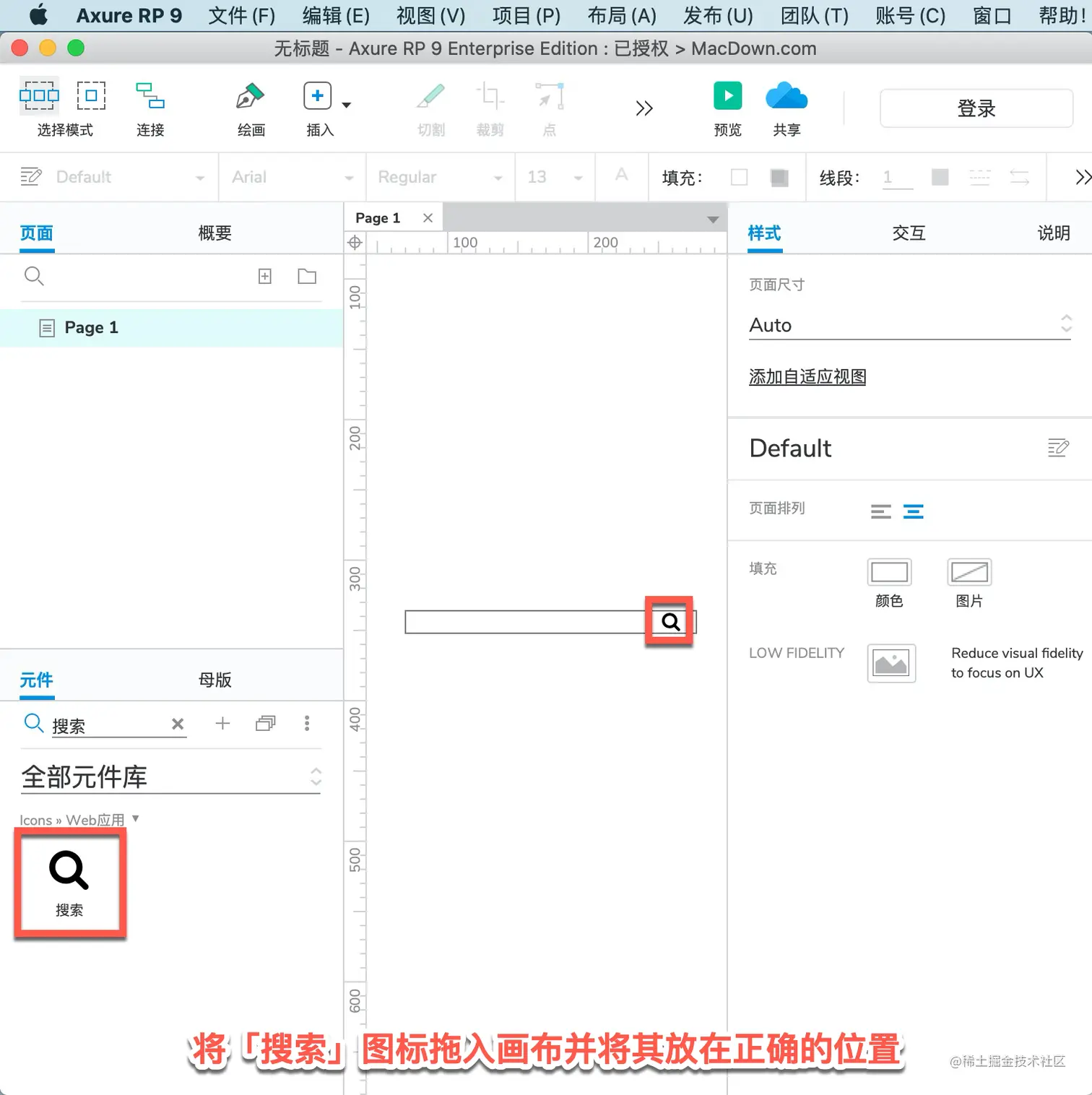Close the Page 1 canvas tab

tap(428, 218)
